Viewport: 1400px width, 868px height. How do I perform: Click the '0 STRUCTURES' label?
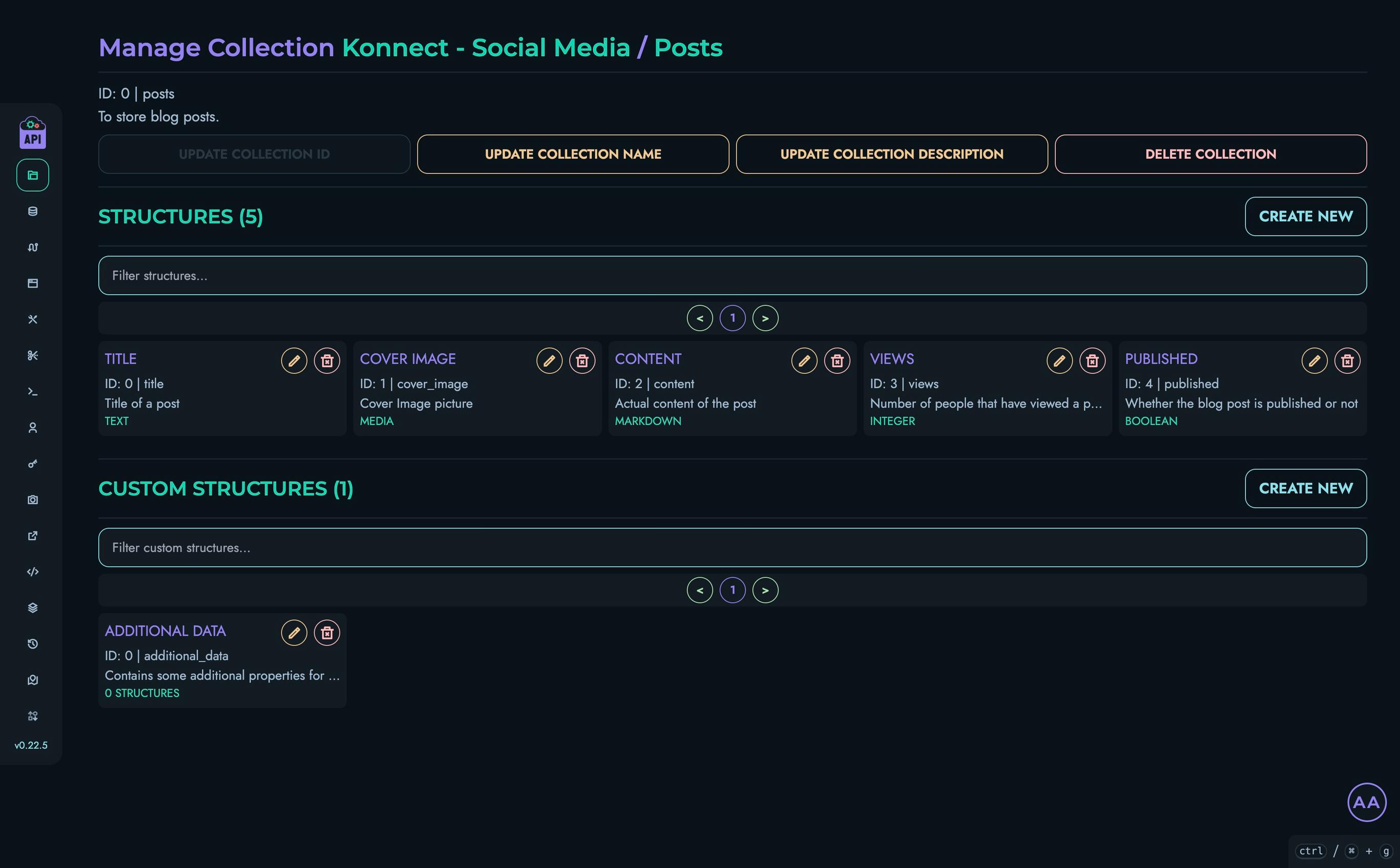pyautogui.click(x=142, y=693)
